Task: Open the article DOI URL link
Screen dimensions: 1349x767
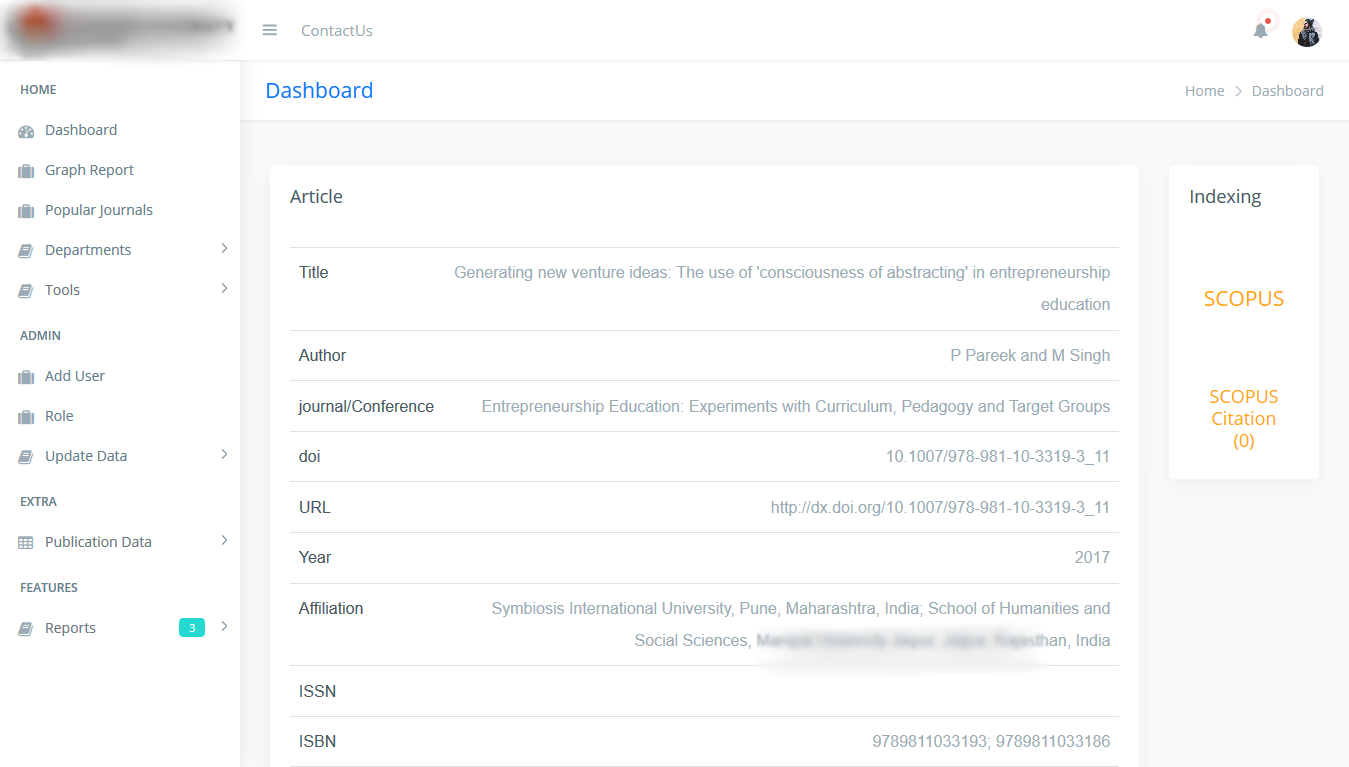Action: [x=939, y=507]
